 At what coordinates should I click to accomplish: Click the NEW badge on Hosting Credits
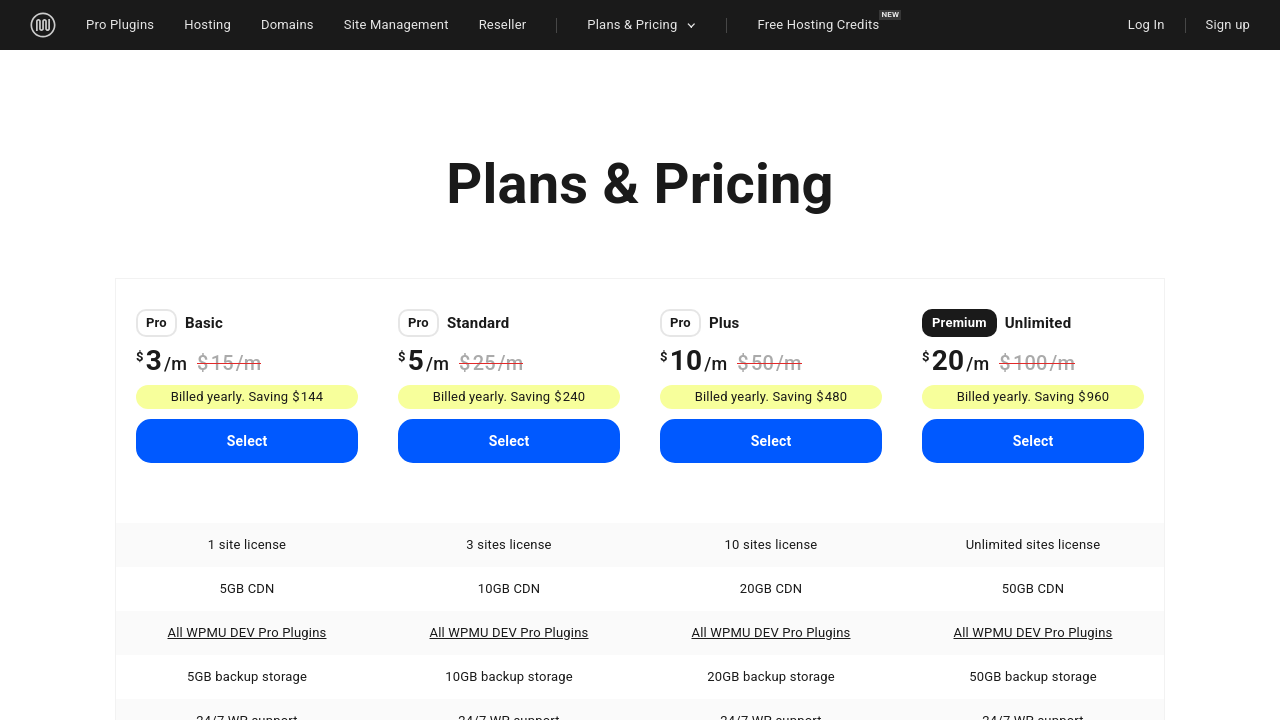(890, 15)
